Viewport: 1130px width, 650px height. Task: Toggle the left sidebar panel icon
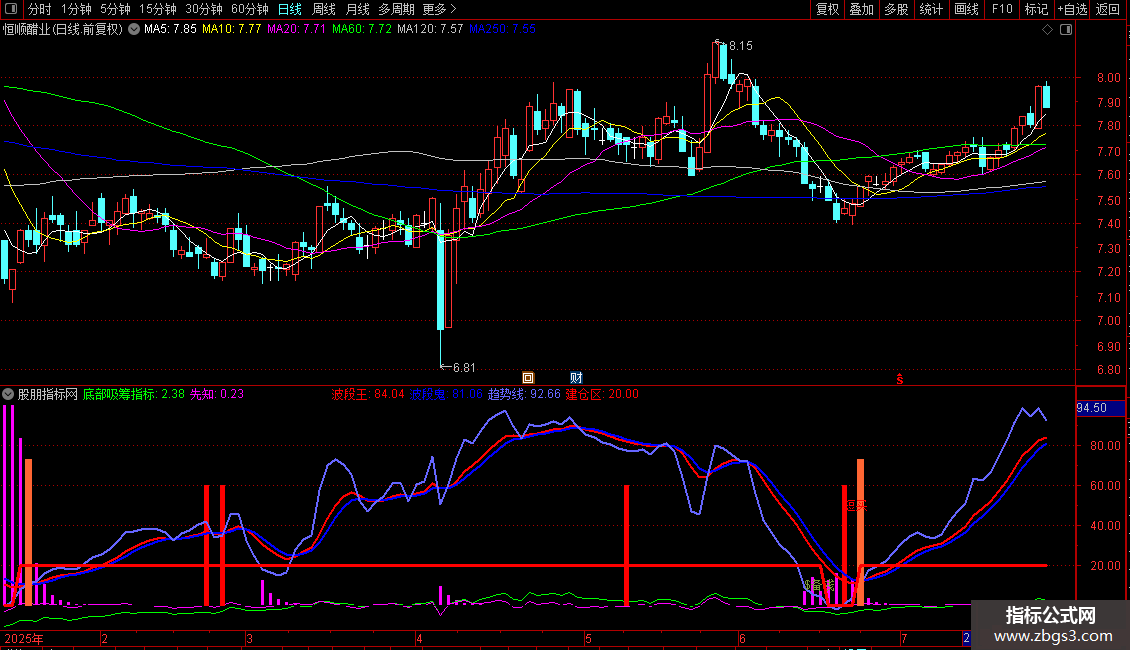click(11, 9)
